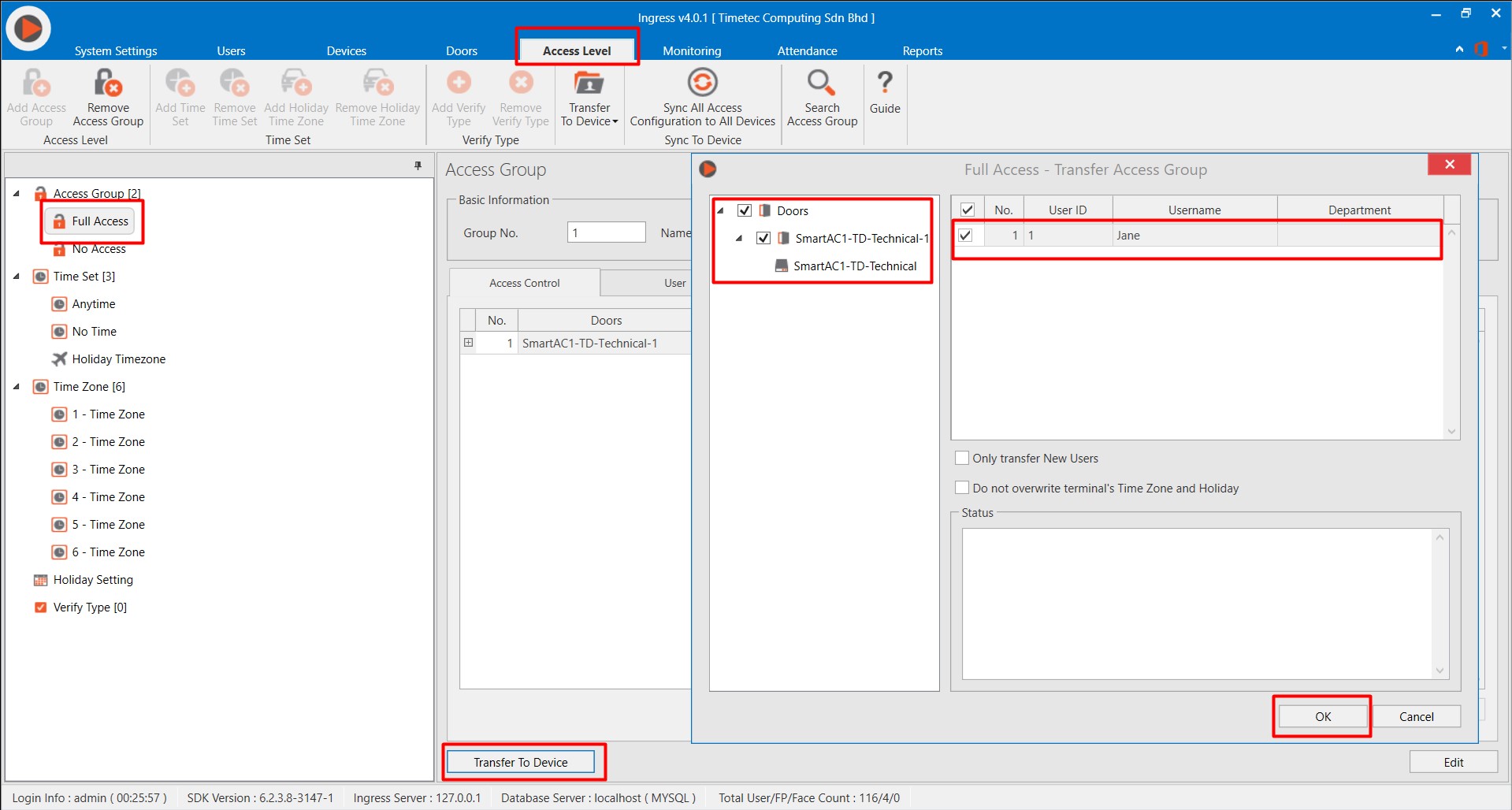Select 2 - Time Zone in the tree
1512x810 pixels.
pos(98,442)
